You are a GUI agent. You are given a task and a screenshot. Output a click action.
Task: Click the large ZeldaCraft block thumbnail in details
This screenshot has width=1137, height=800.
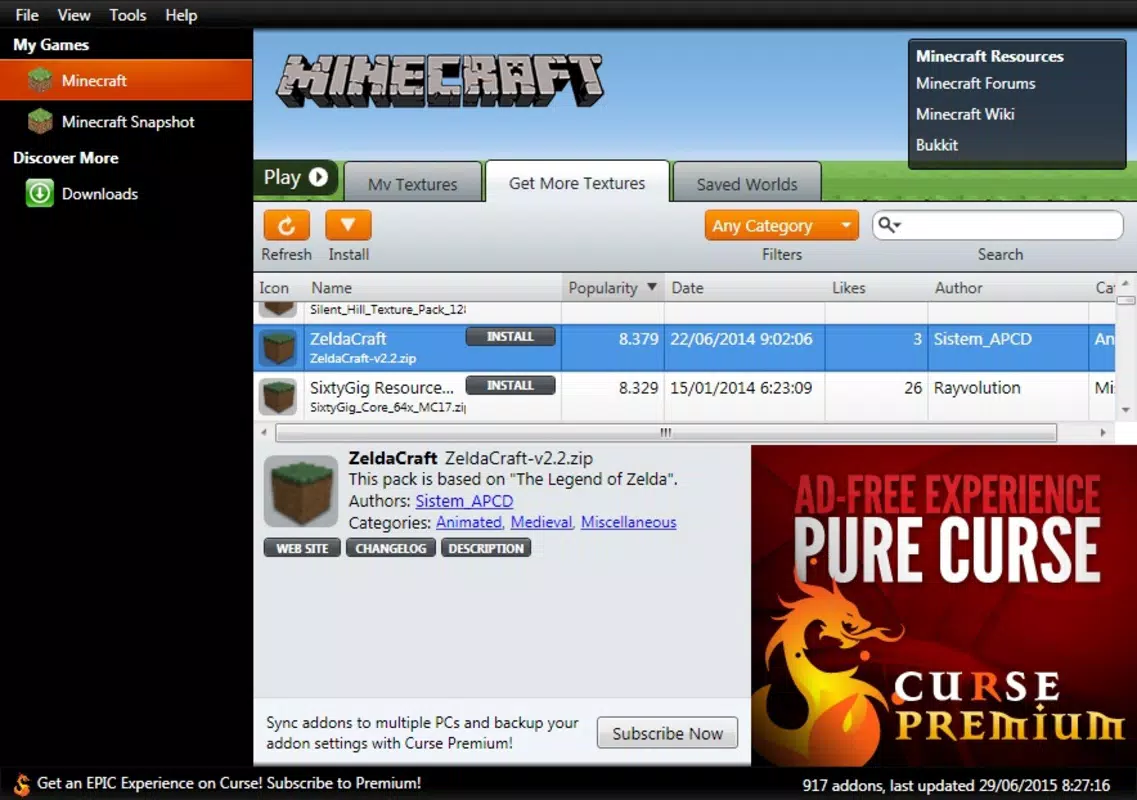pyautogui.click(x=301, y=491)
